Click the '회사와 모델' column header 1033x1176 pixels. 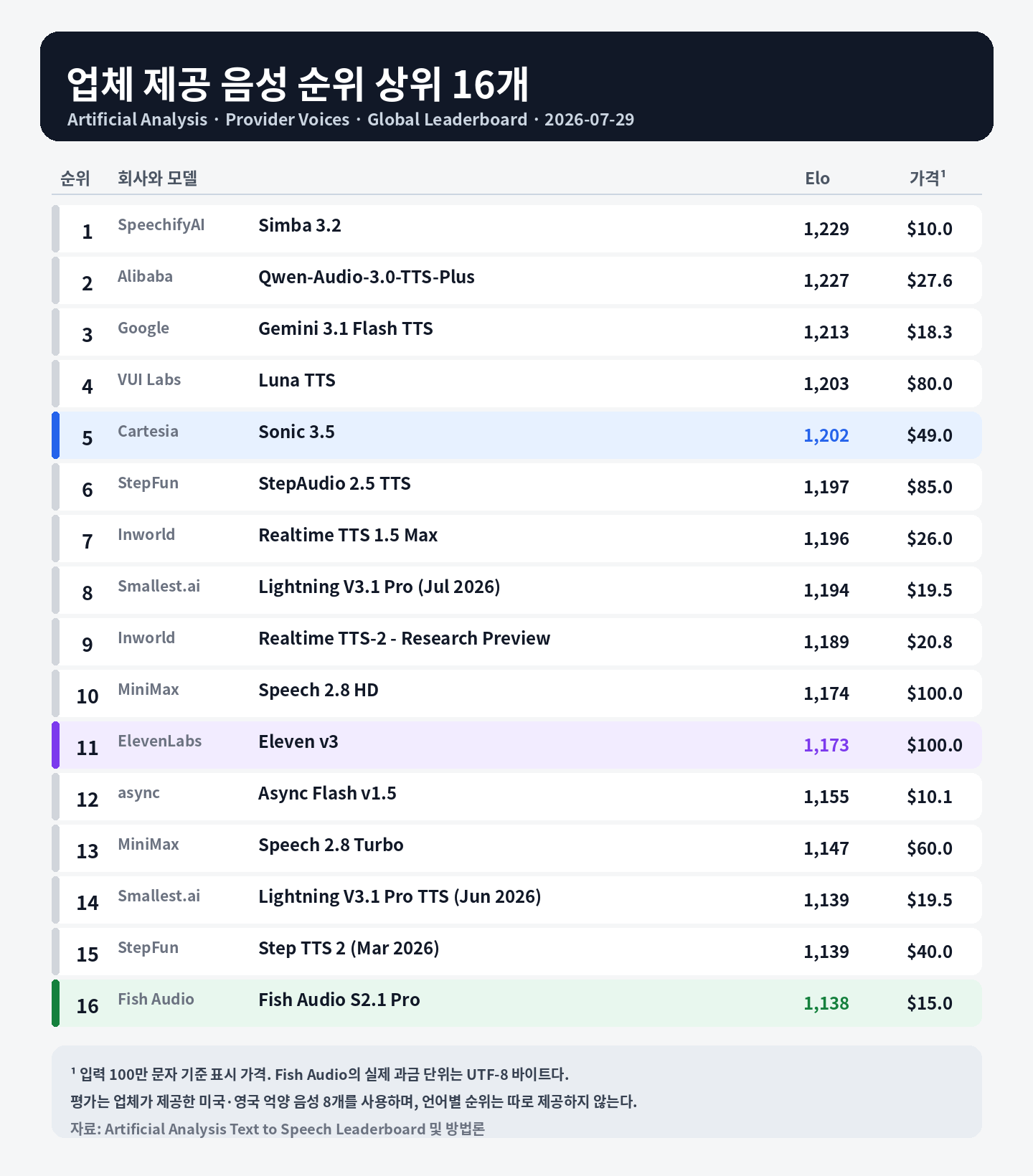point(158,178)
